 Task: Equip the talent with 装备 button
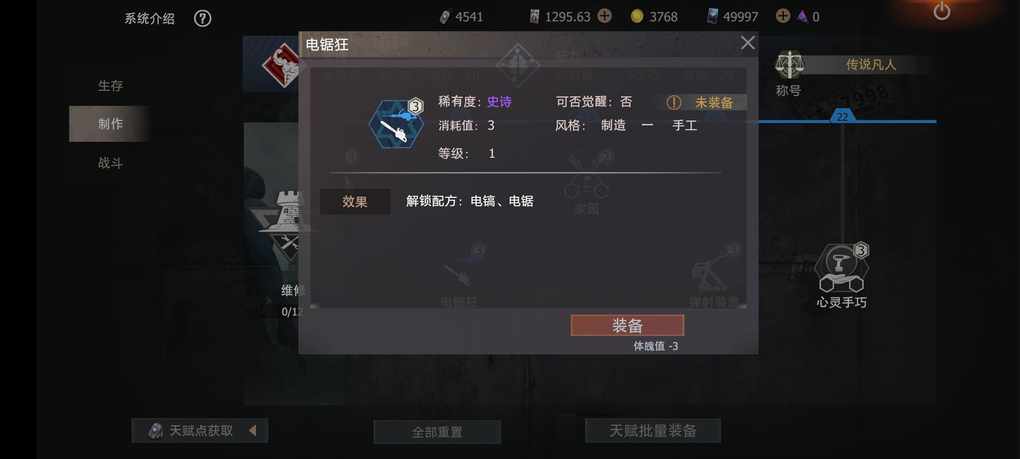coord(627,325)
